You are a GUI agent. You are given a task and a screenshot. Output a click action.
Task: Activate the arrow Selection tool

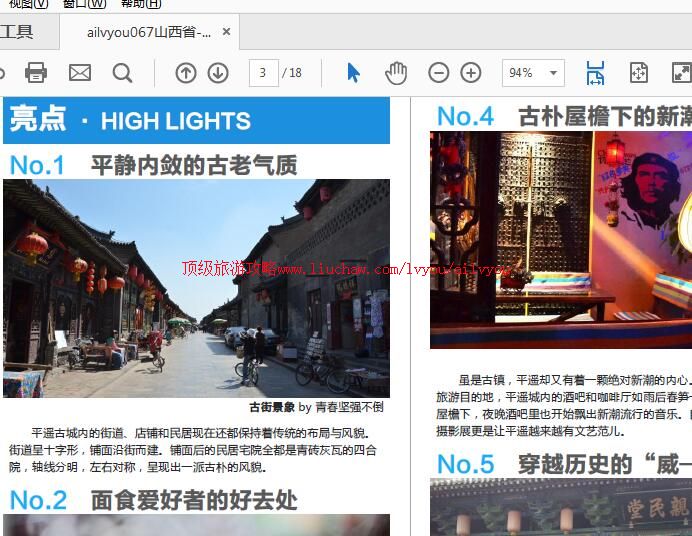click(353, 72)
